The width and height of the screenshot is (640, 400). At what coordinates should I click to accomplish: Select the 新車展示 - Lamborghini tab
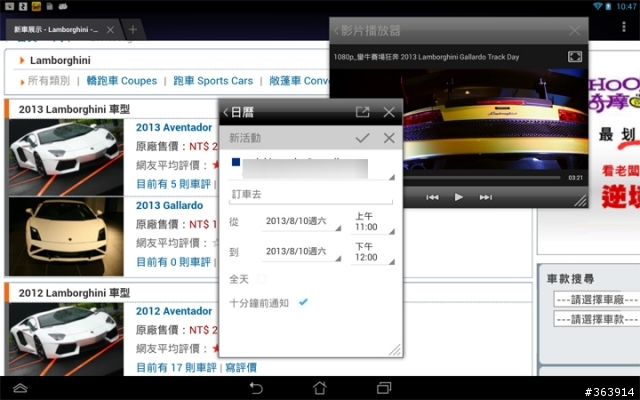pyautogui.click(x=56, y=30)
